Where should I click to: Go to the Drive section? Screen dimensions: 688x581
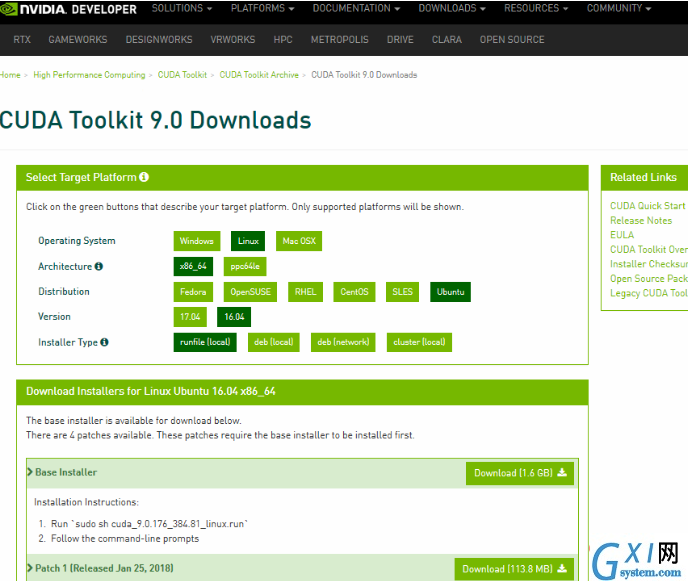[400, 39]
